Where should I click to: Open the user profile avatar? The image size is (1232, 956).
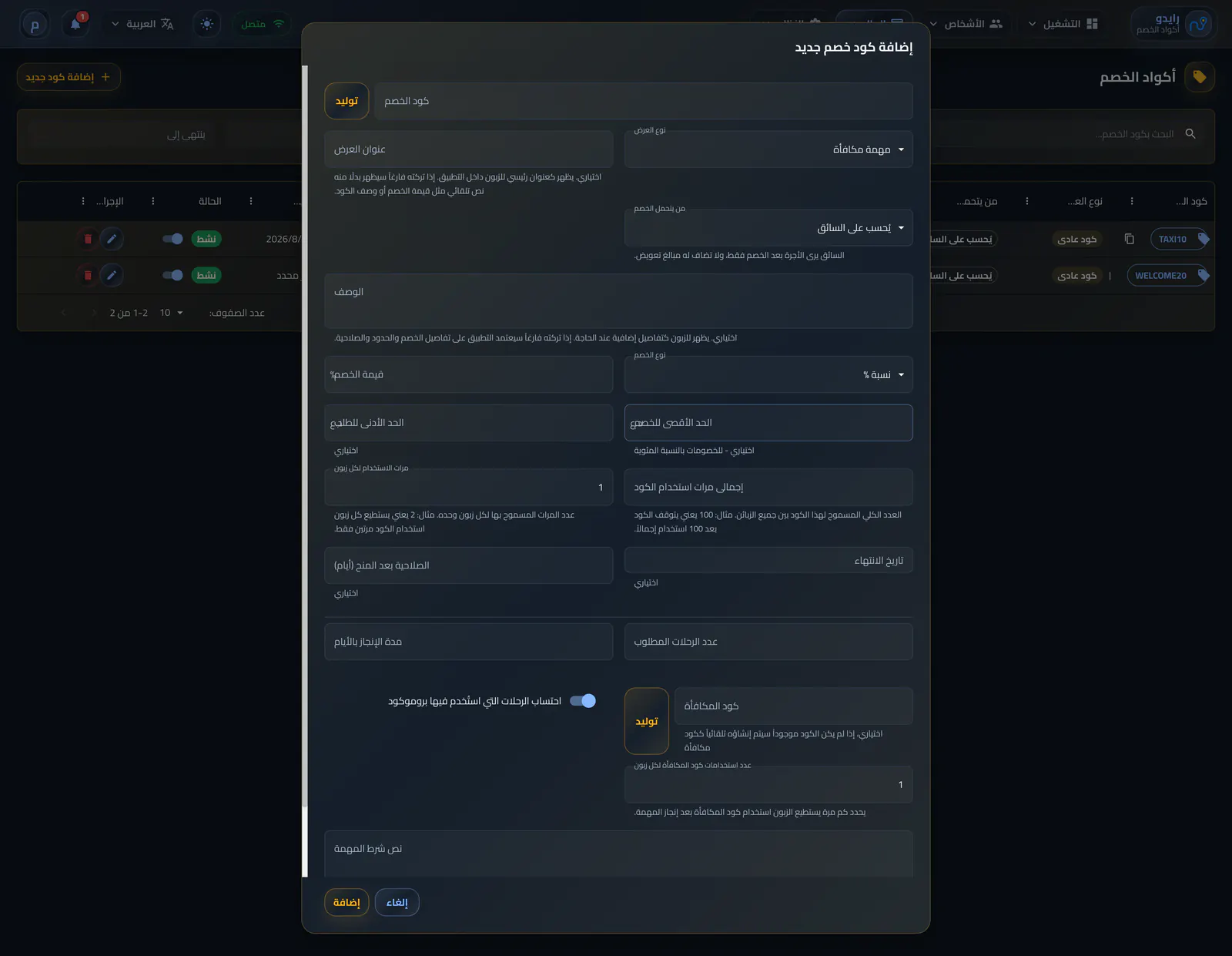click(x=34, y=25)
